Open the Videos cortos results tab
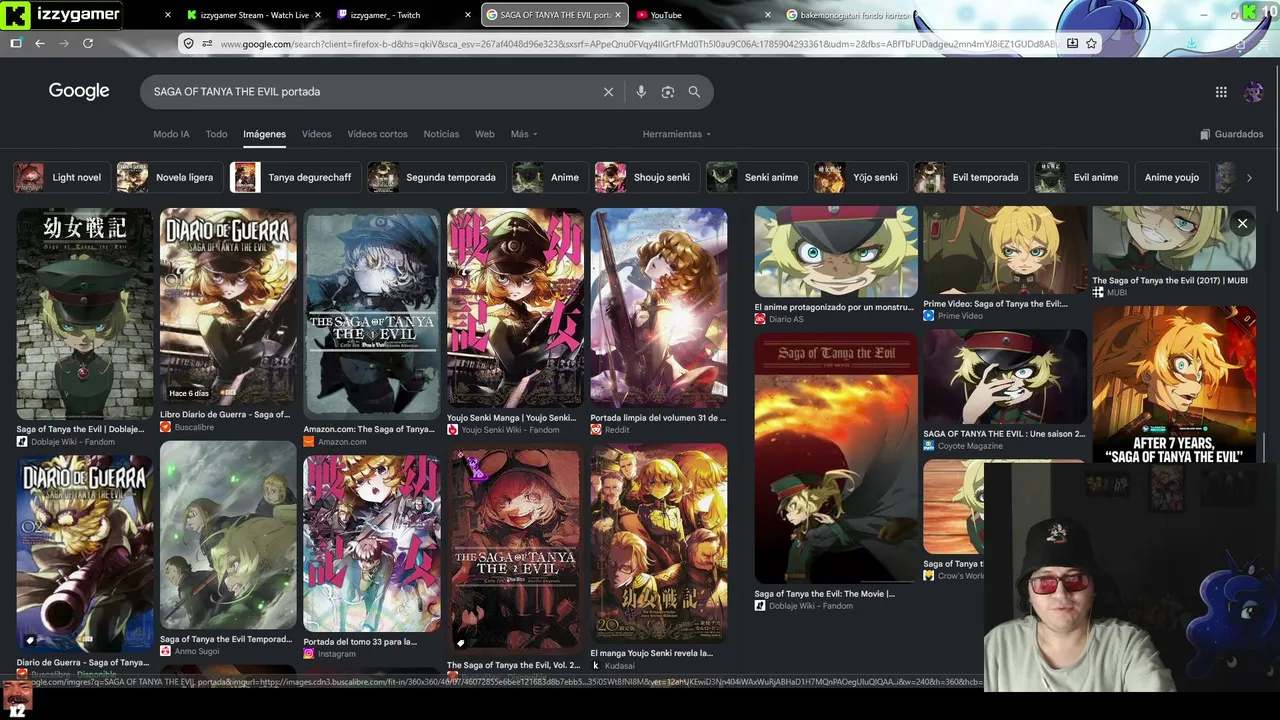The height and width of the screenshot is (720, 1280). (x=377, y=134)
